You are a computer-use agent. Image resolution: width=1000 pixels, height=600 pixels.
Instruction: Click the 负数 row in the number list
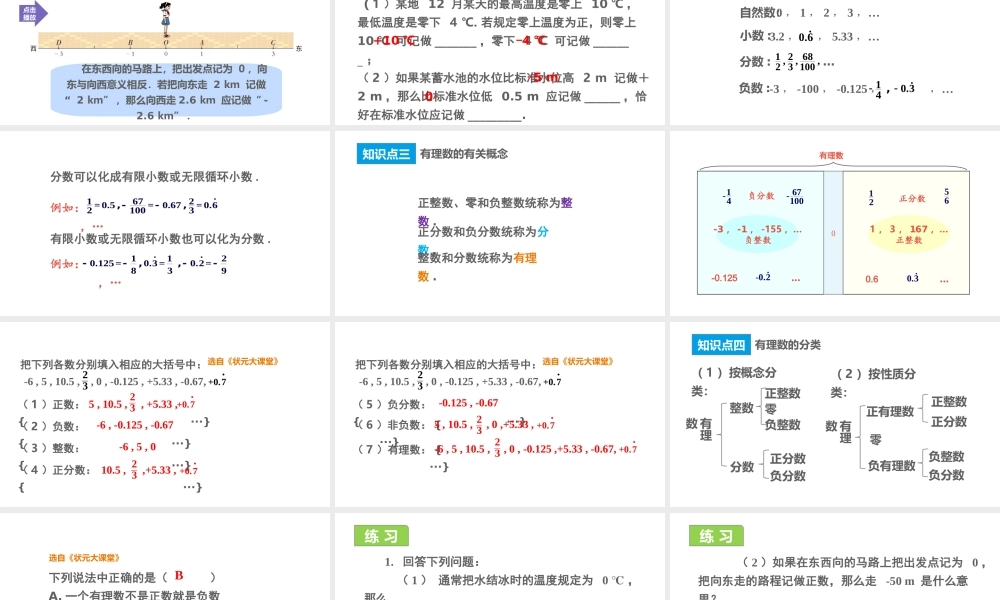pyautogui.click(x=846, y=89)
